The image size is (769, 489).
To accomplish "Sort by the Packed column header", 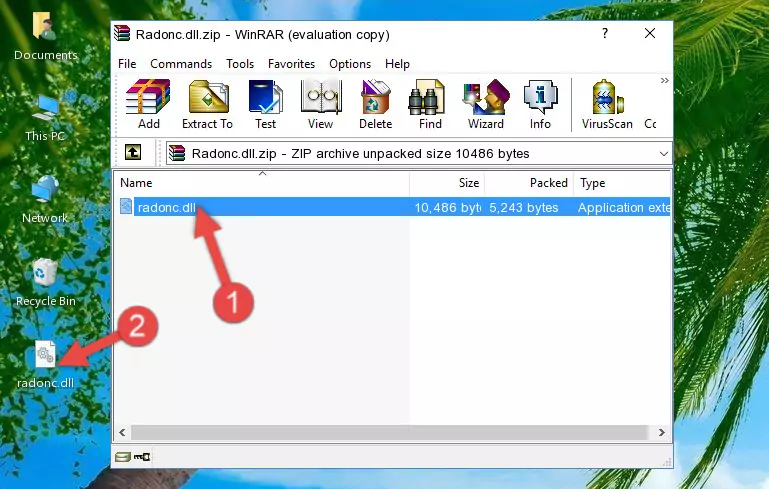I will [x=529, y=183].
